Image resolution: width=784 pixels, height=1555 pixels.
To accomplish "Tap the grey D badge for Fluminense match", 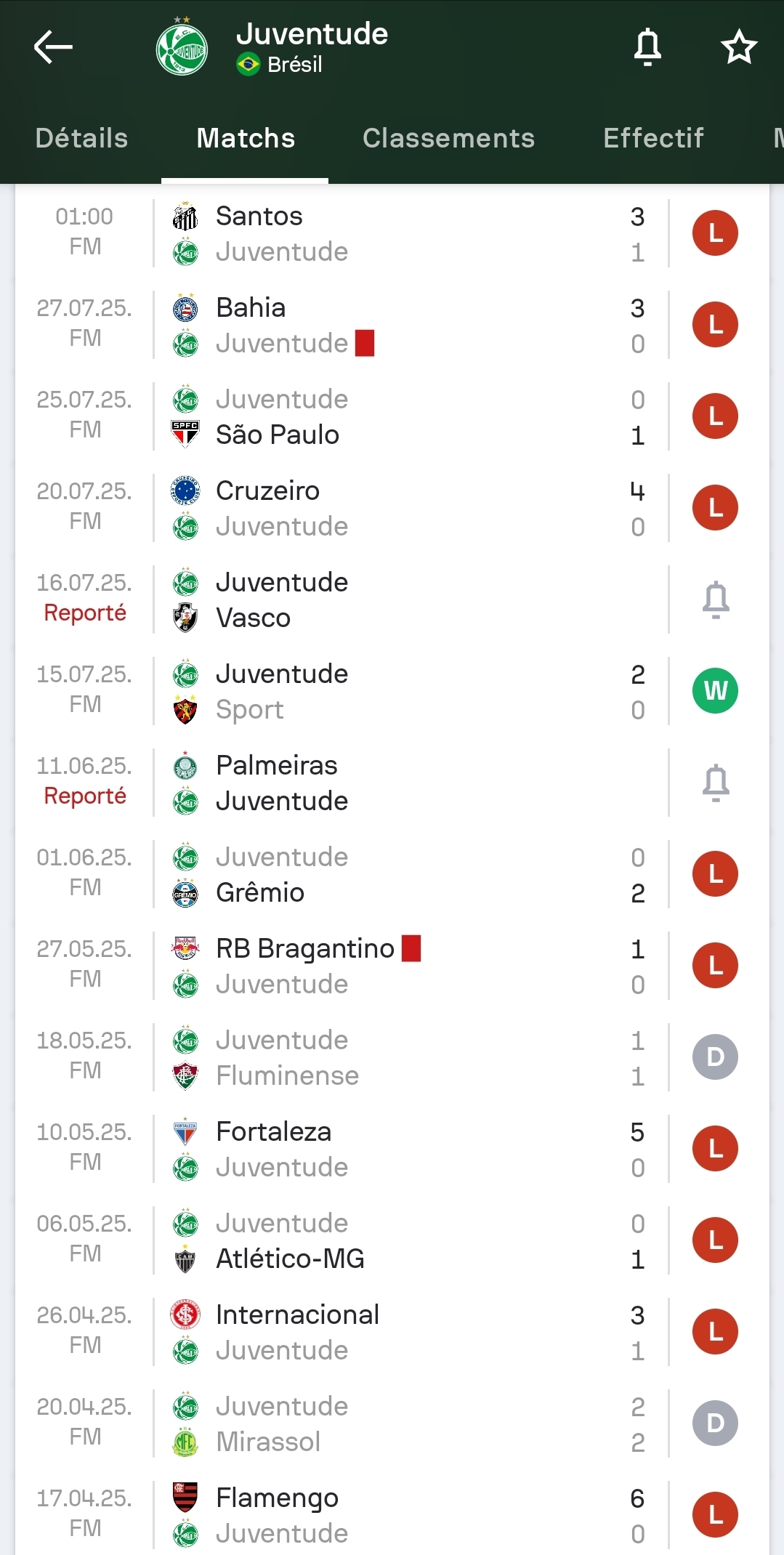I will (715, 1057).
